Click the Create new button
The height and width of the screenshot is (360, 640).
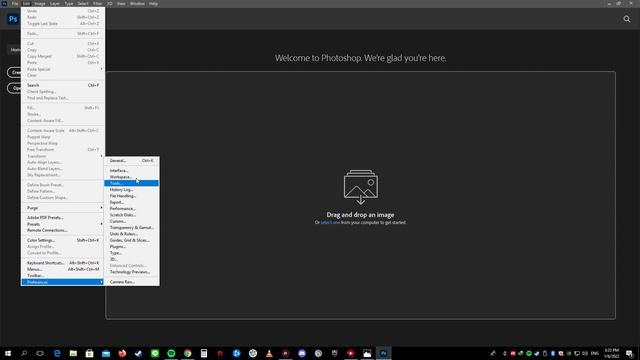tap(14, 72)
